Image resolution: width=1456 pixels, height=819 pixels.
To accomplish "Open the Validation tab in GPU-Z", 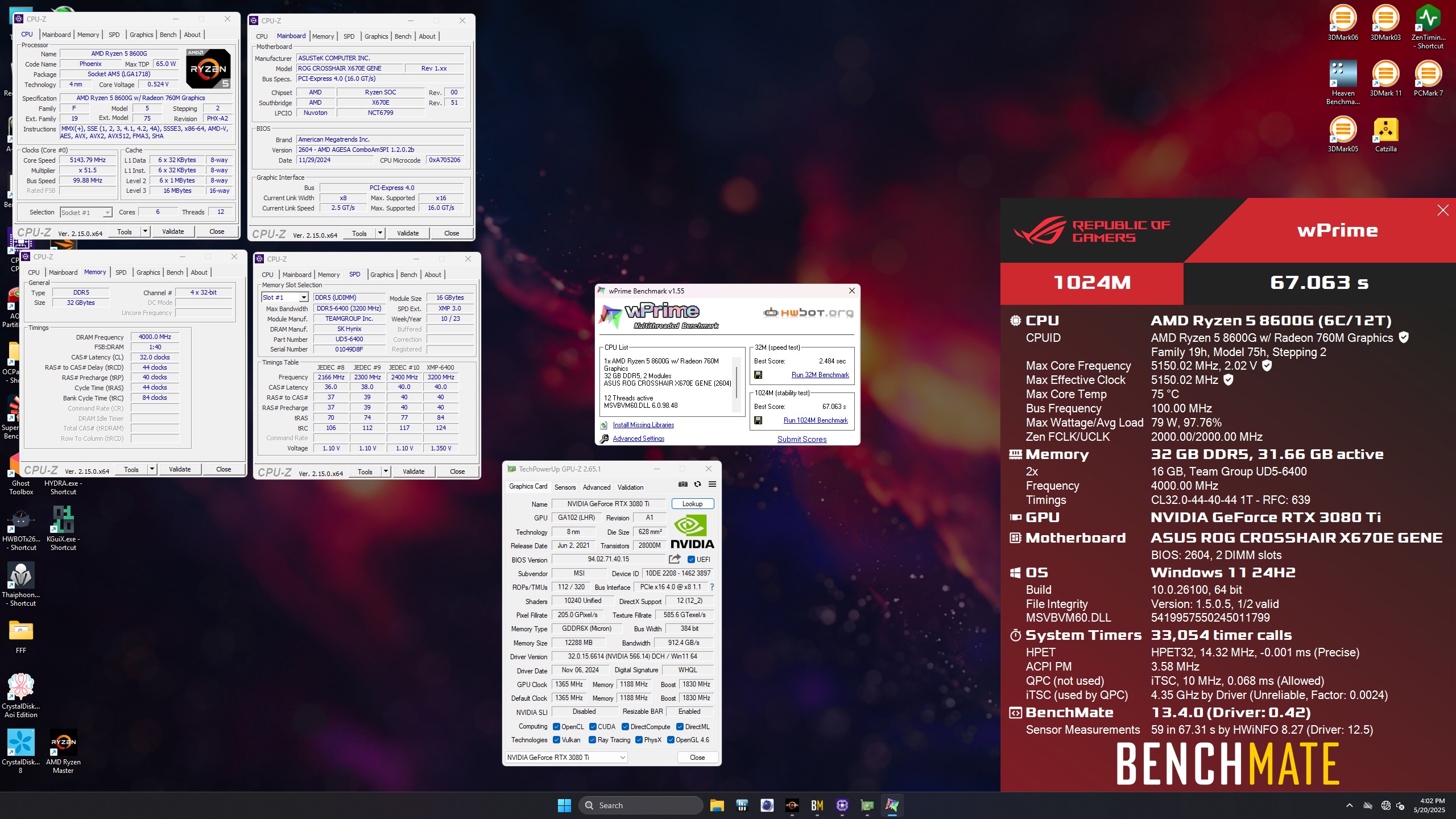I will point(630,487).
